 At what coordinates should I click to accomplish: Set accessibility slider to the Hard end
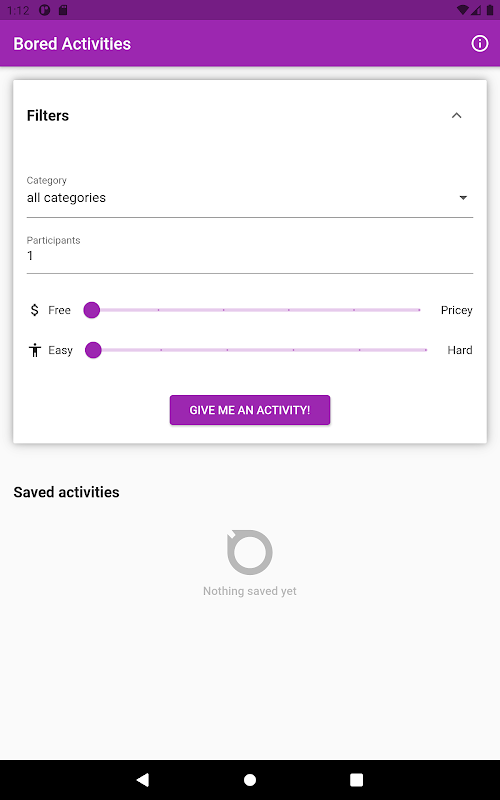[426, 350]
